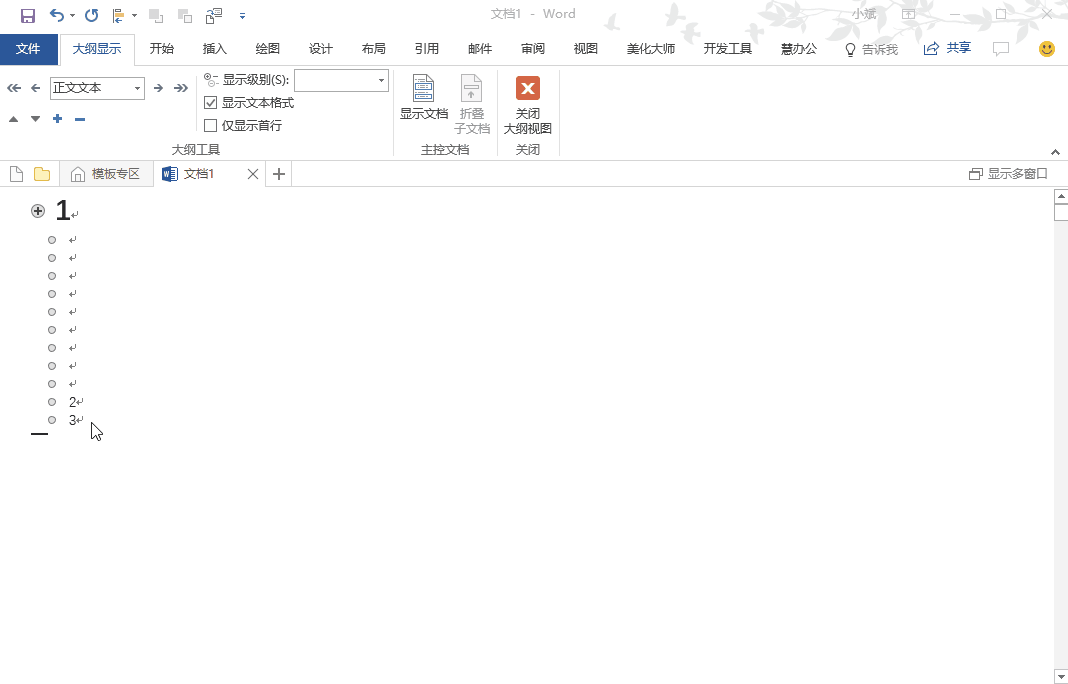The height and width of the screenshot is (684, 1068).
Task: Close the 文档1 tab
Action: point(253,174)
